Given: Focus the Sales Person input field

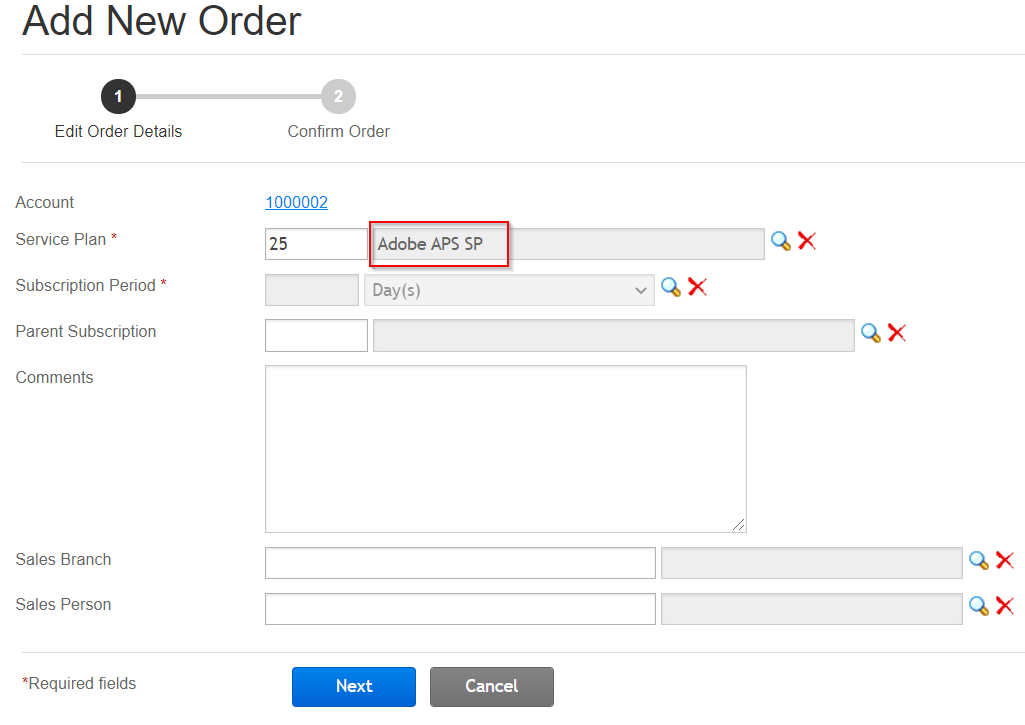Looking at the screenshot, I should [x=460, y=609].
